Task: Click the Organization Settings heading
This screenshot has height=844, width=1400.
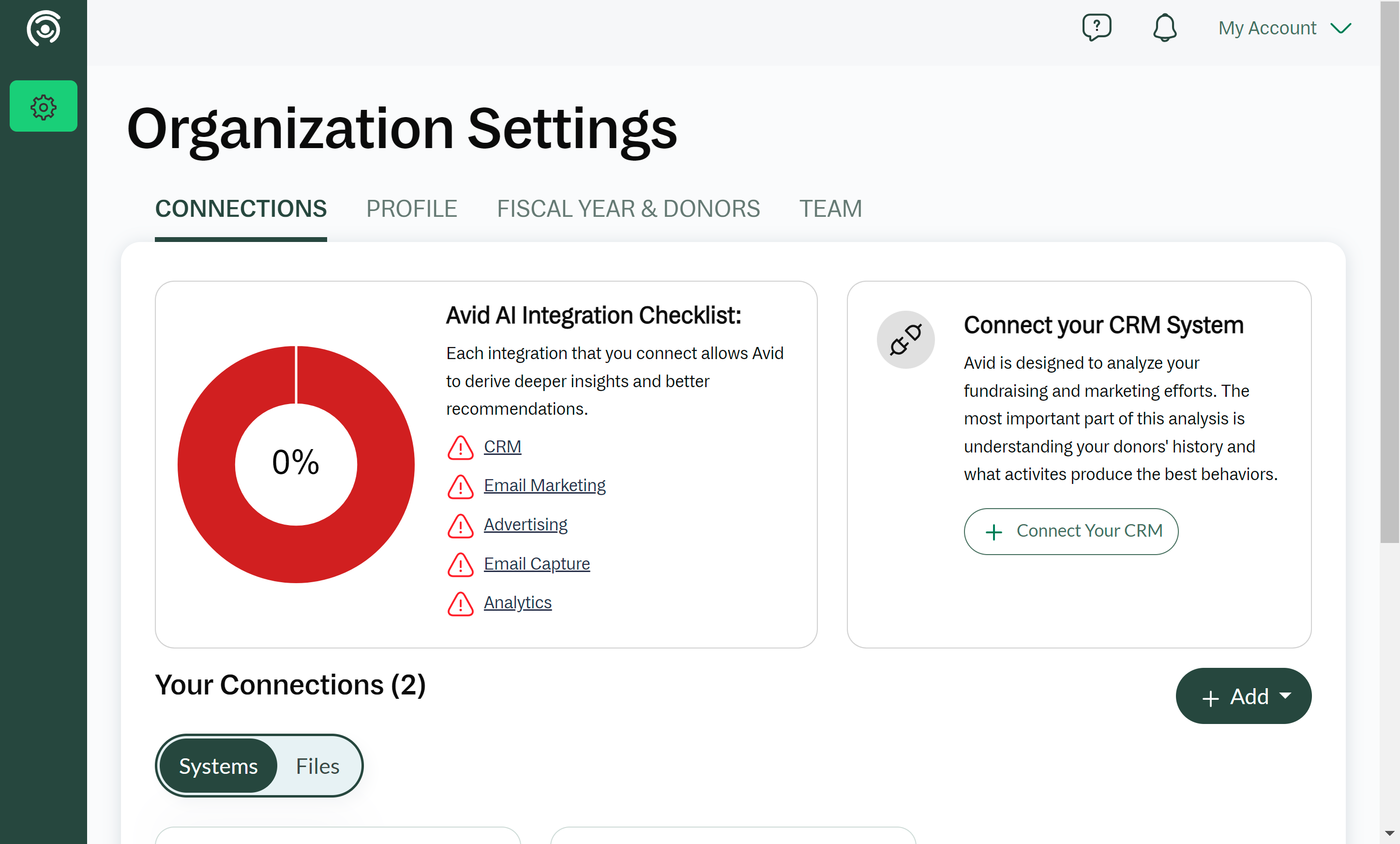Action: point(402,130)
